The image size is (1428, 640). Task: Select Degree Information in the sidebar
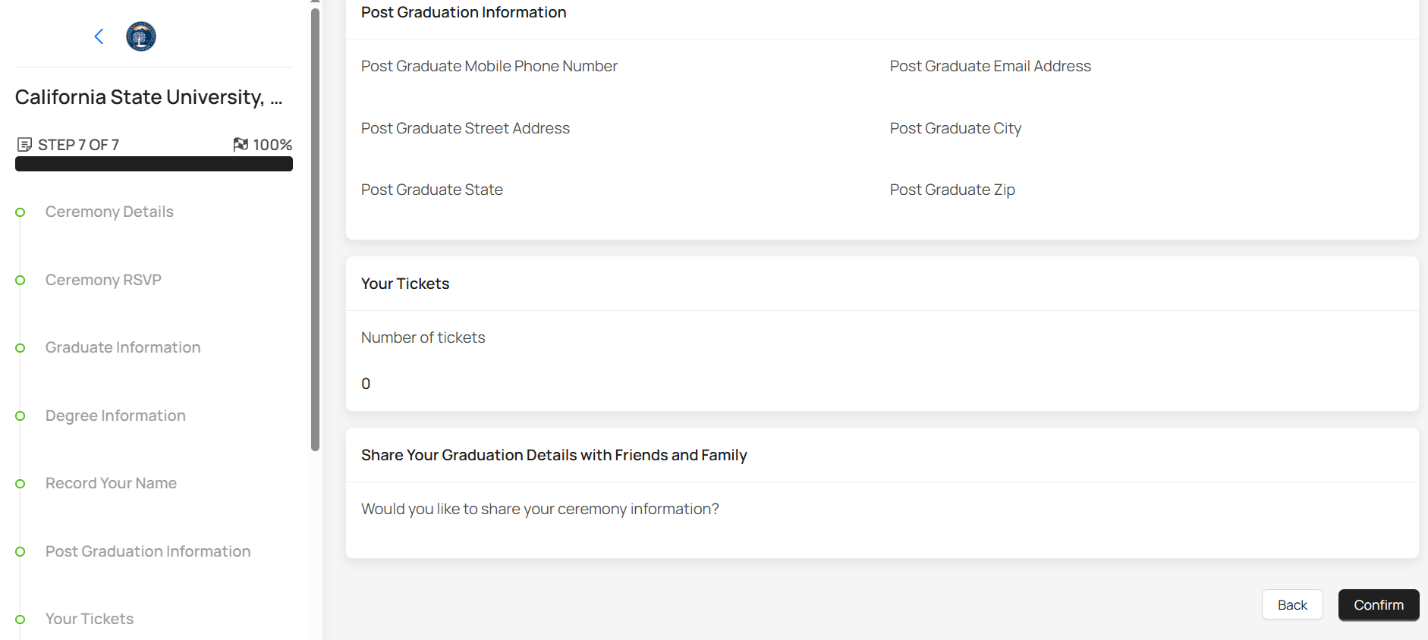[x=115, y=415]
